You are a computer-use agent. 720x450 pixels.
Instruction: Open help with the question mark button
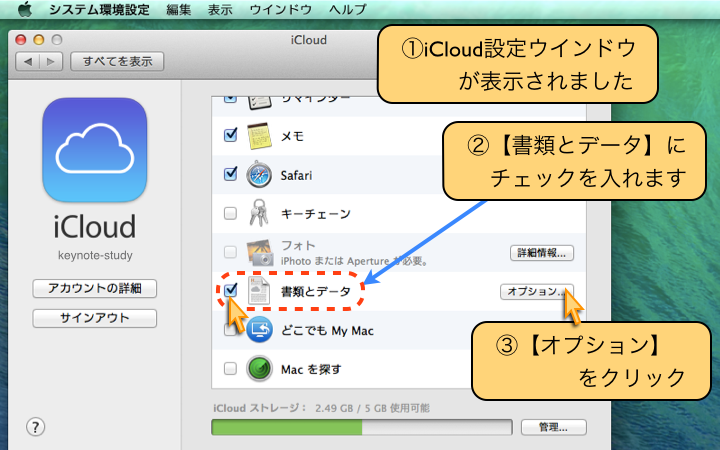(x=35, y=427)
